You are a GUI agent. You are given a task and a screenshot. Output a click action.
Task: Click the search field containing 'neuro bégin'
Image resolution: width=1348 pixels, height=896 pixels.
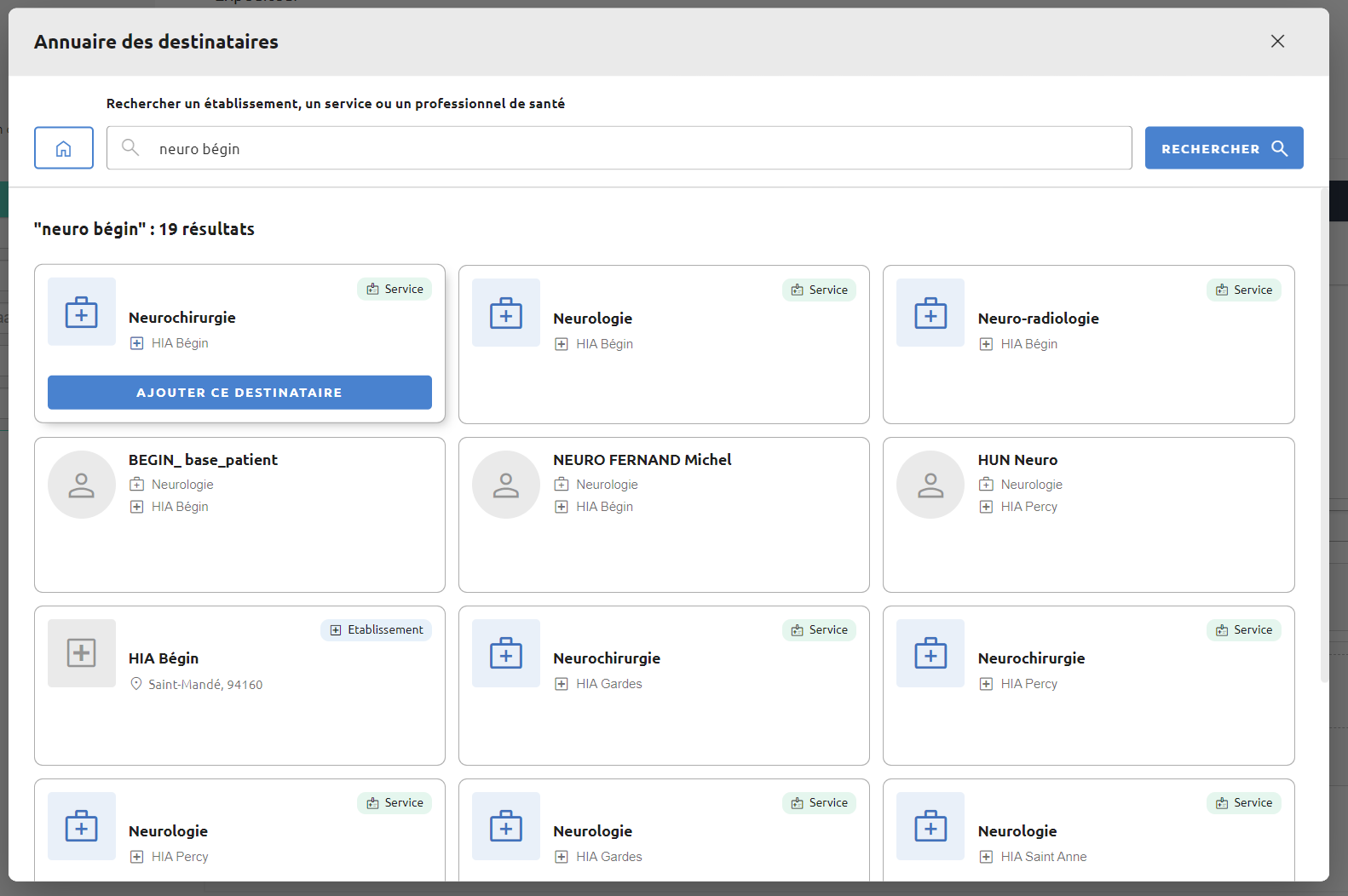pyautogui.click(x=619, y=148)
